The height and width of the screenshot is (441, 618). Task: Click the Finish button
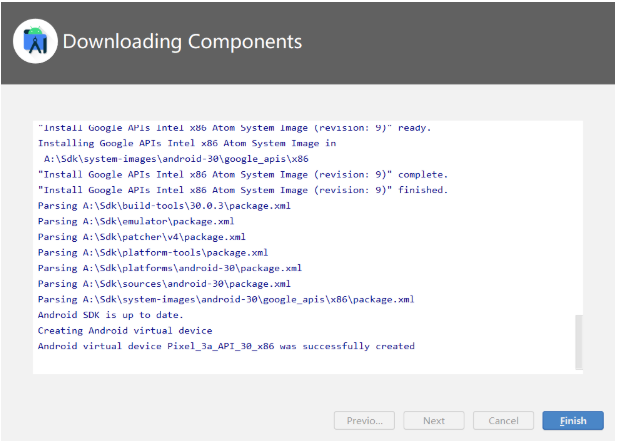(x=573, y=421)
